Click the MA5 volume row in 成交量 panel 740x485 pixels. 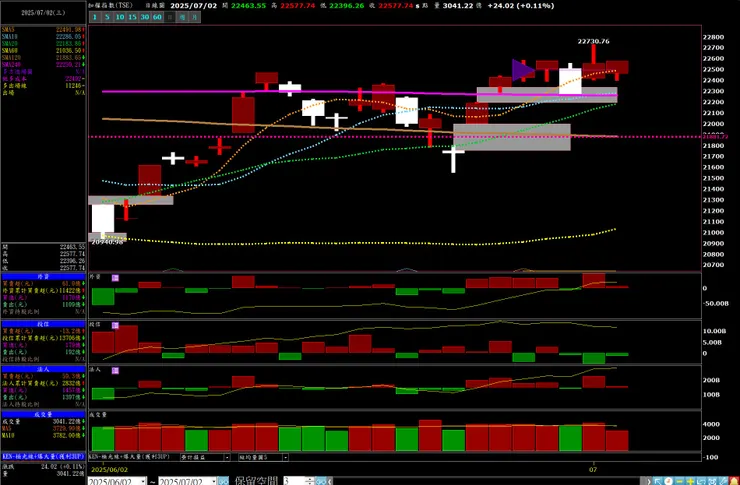43,428
